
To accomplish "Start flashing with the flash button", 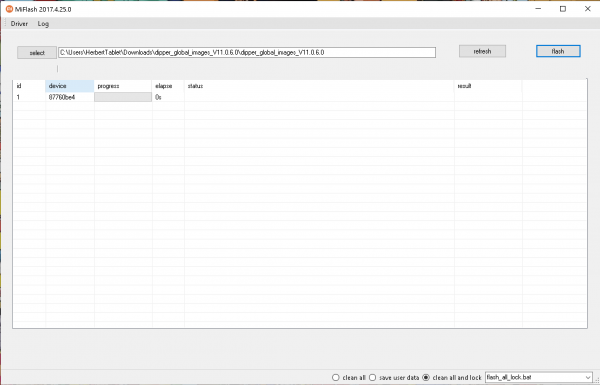I will tap(558, 51).
